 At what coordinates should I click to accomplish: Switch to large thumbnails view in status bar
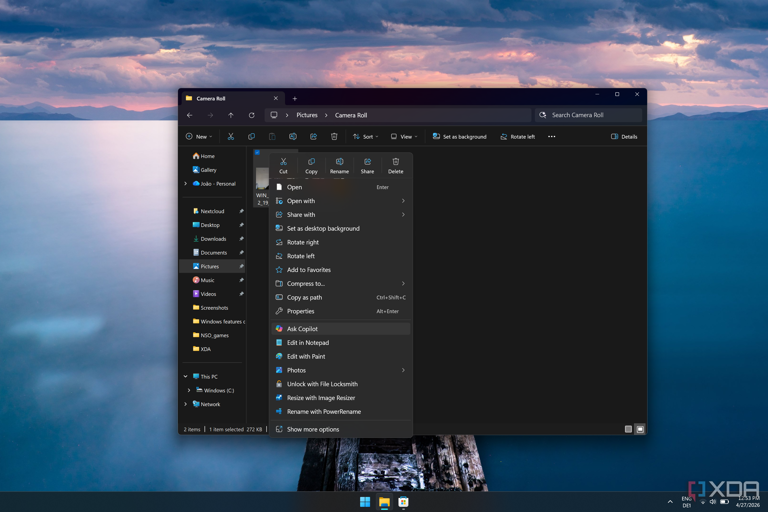coord(640,429)
